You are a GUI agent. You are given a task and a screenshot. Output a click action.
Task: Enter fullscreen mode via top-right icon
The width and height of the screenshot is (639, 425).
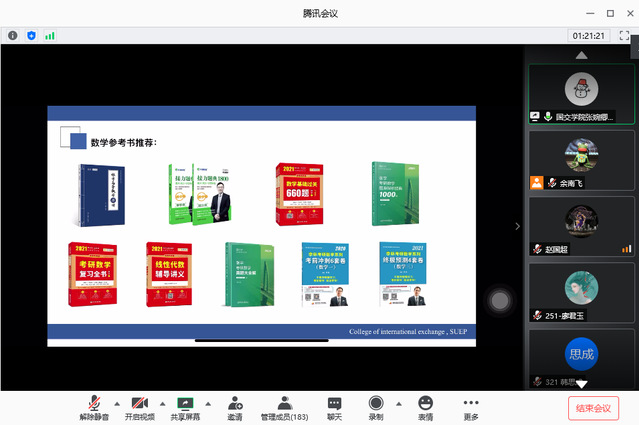624,35
